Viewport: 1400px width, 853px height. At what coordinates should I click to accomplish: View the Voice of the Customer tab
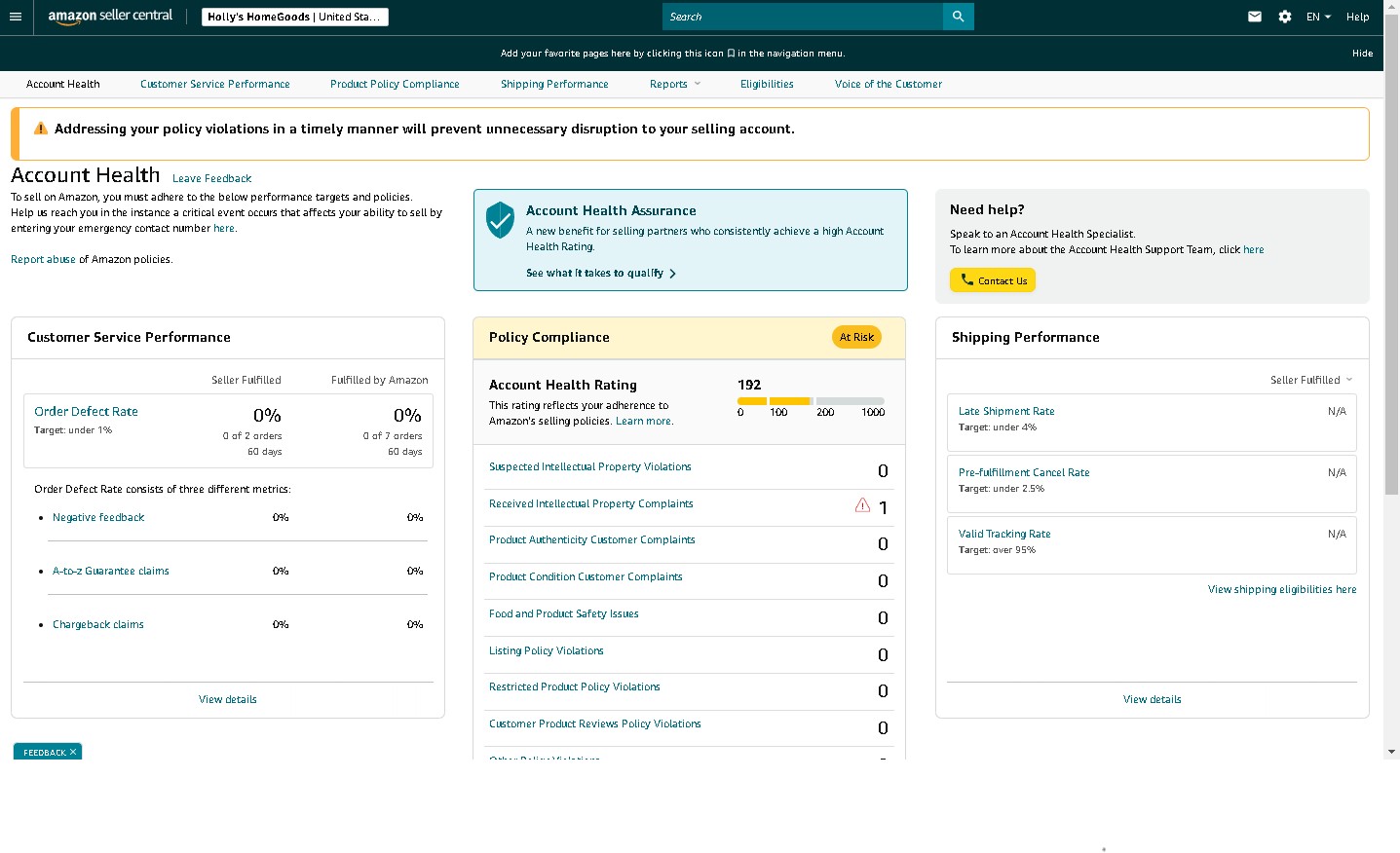[889, 85]
